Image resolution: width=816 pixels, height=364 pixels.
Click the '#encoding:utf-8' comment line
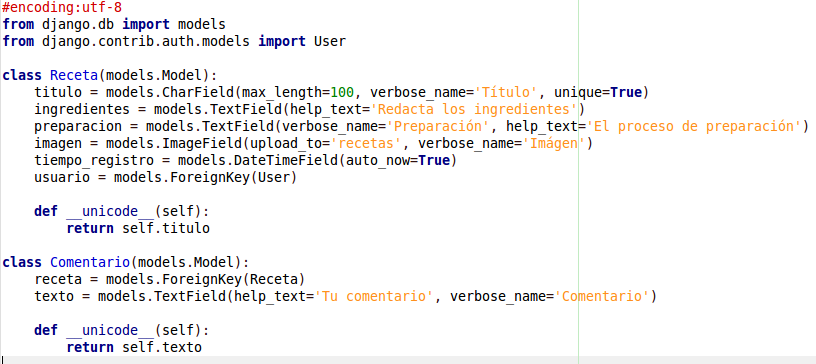[62, 8]
